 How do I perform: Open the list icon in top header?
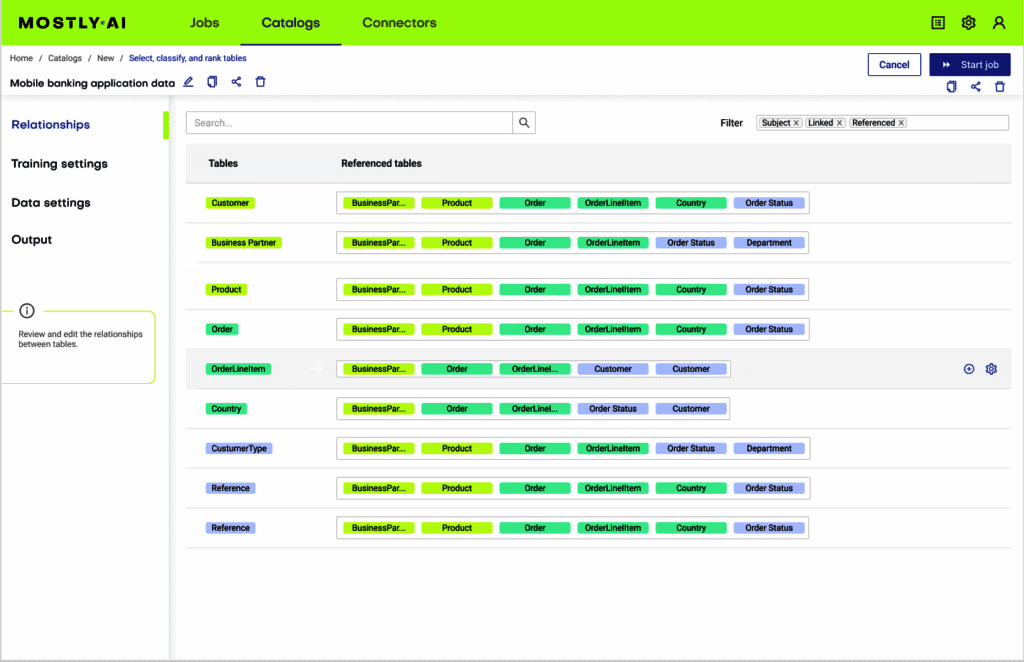938,23
